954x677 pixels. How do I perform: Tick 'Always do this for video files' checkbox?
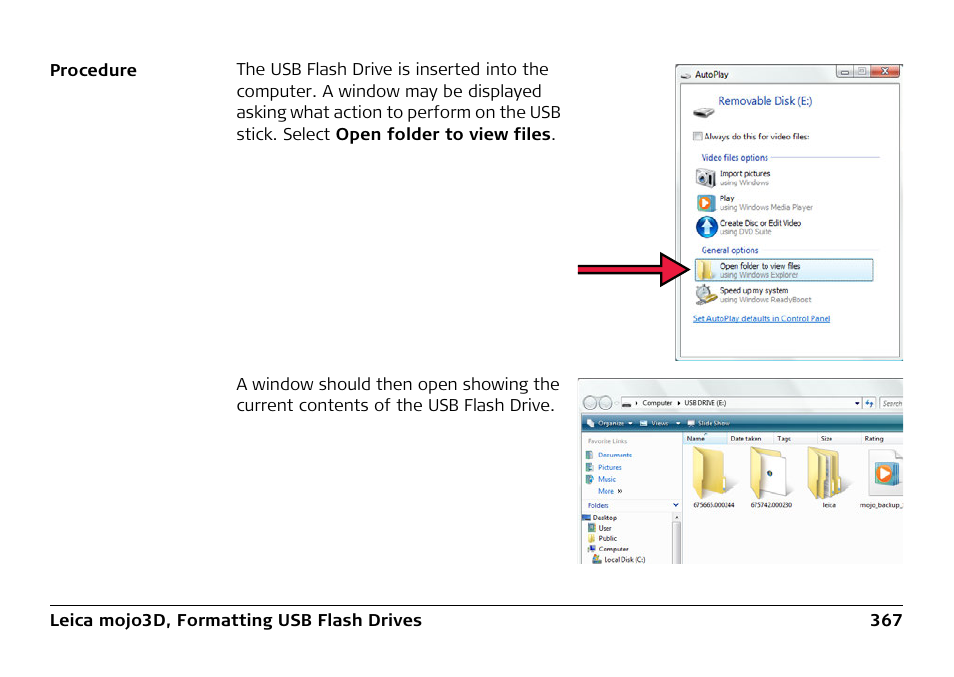click(698, 136)
